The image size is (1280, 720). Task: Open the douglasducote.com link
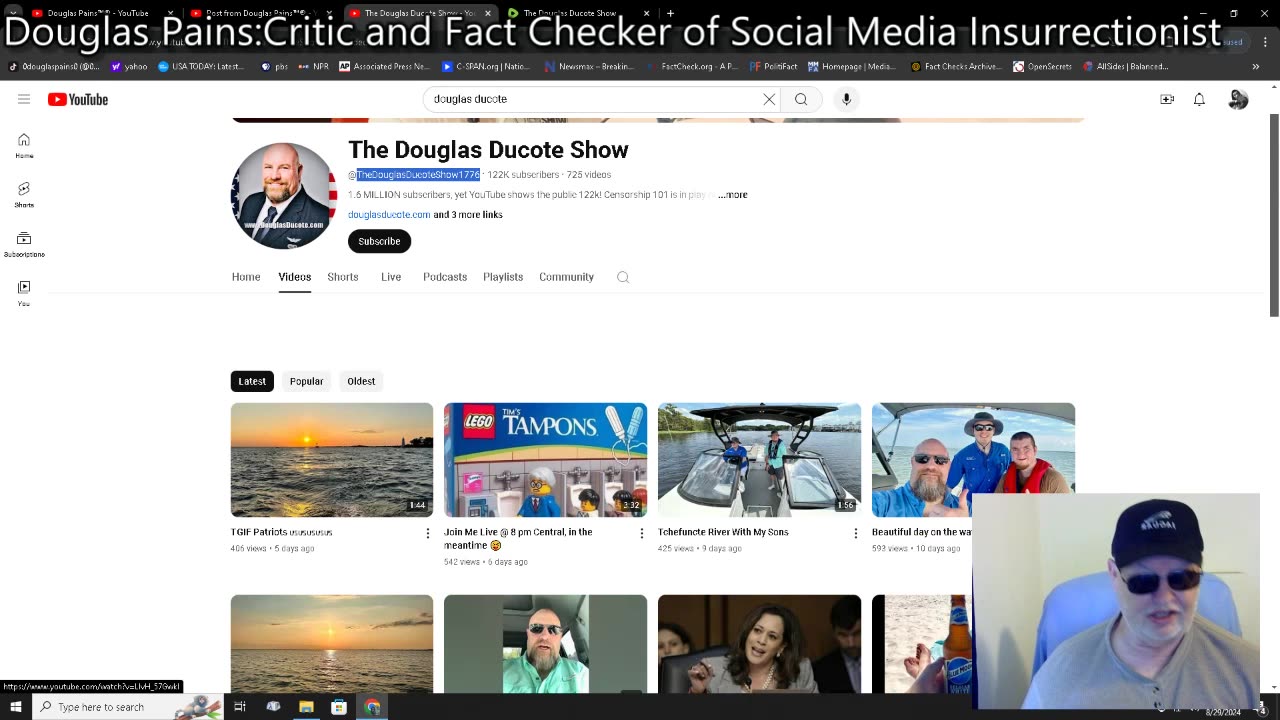[x=389, y=215]
